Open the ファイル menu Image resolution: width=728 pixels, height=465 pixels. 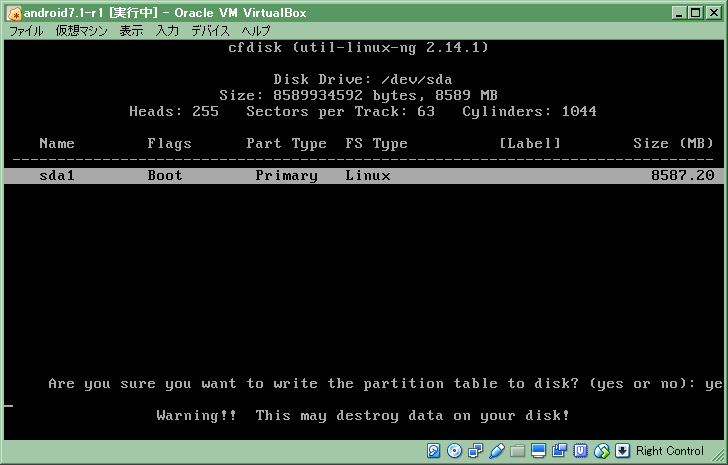26,31
